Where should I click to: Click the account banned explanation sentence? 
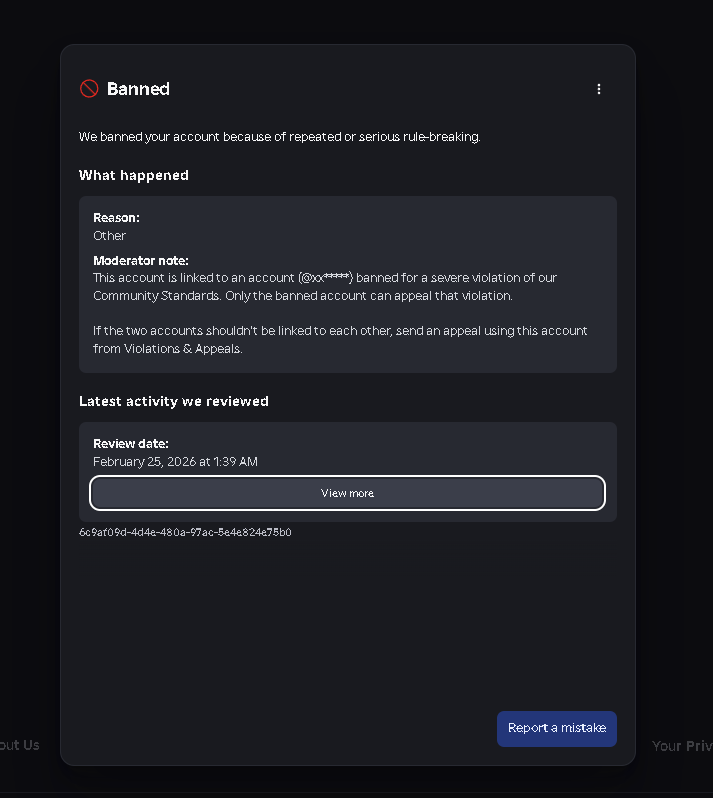280,137
